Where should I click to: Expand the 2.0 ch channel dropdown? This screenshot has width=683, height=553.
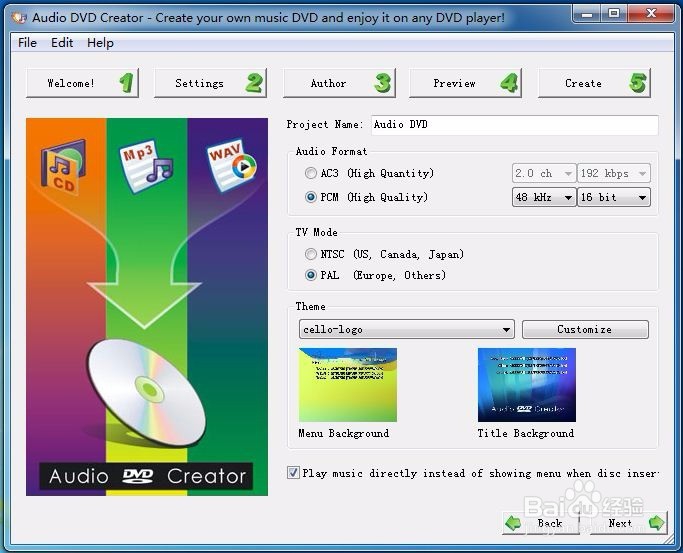point(544,173)
